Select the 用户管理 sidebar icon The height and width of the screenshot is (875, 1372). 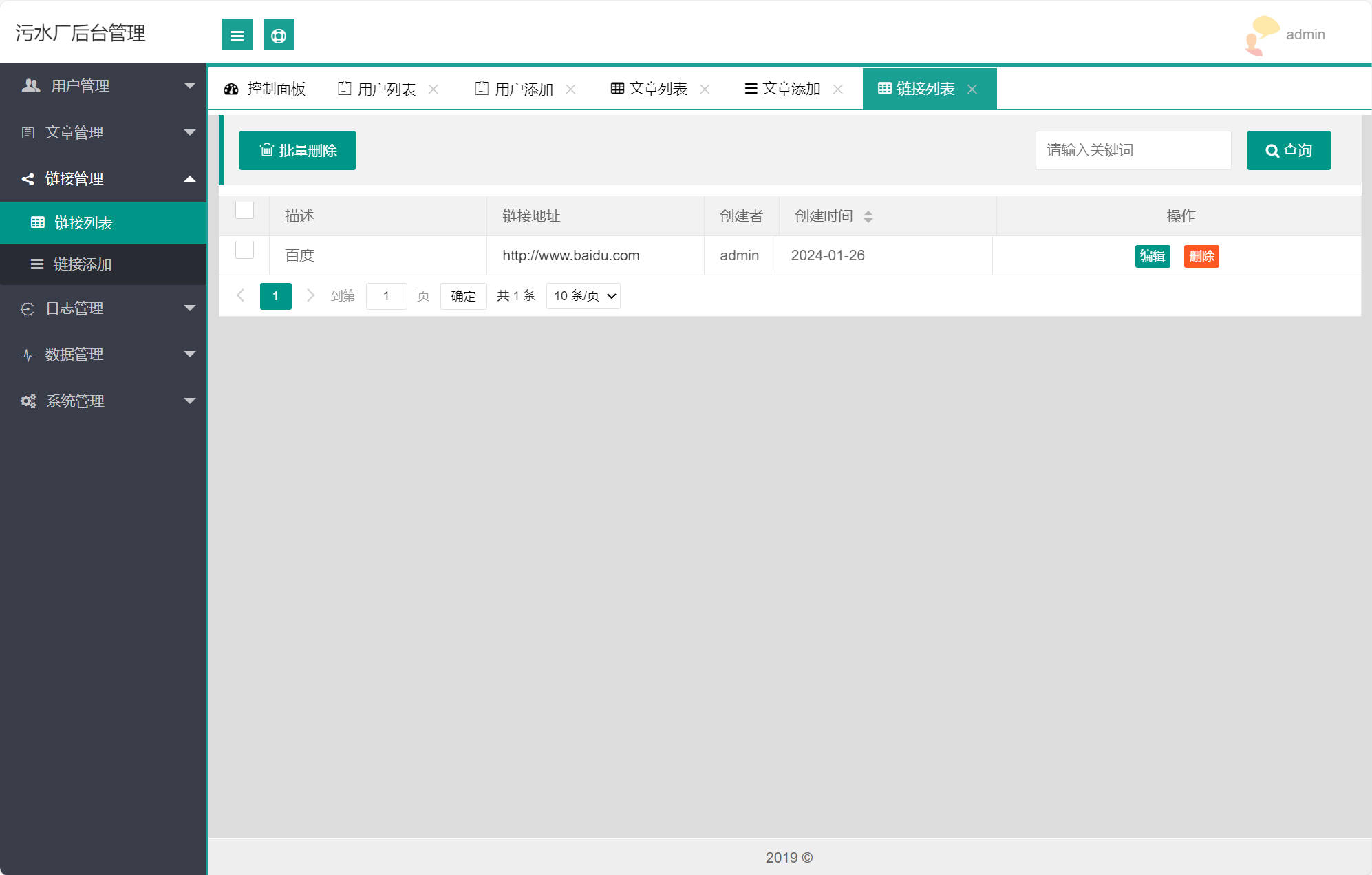coord(30,85)
